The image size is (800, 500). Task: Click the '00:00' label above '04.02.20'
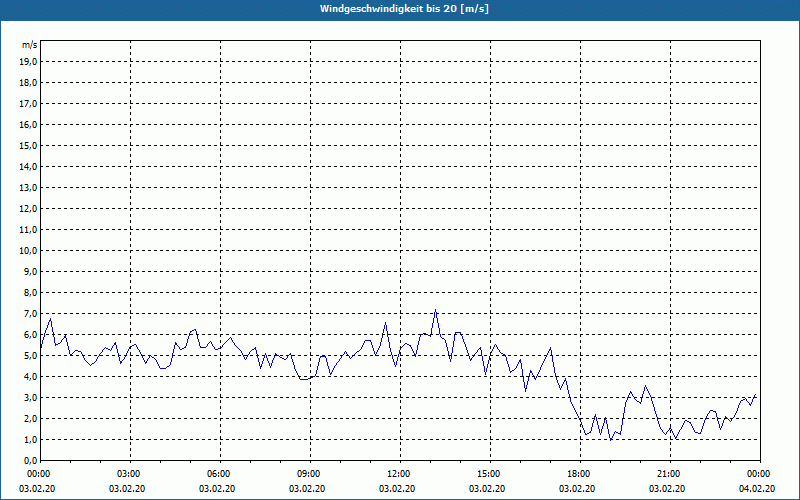pyautogui.click(x=760, y=474)
